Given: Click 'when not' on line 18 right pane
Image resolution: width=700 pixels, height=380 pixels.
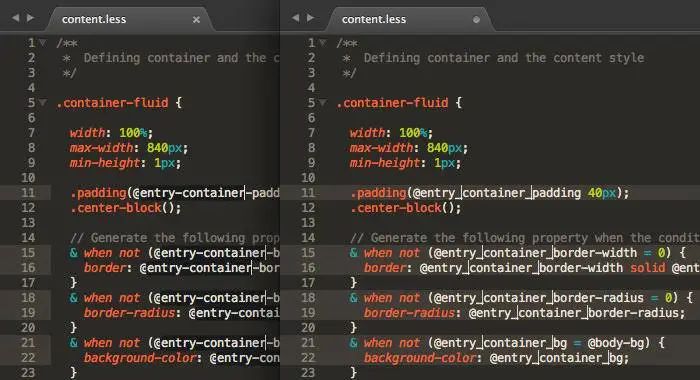Looking at the screenshot, I should click(x=392, y=298).
